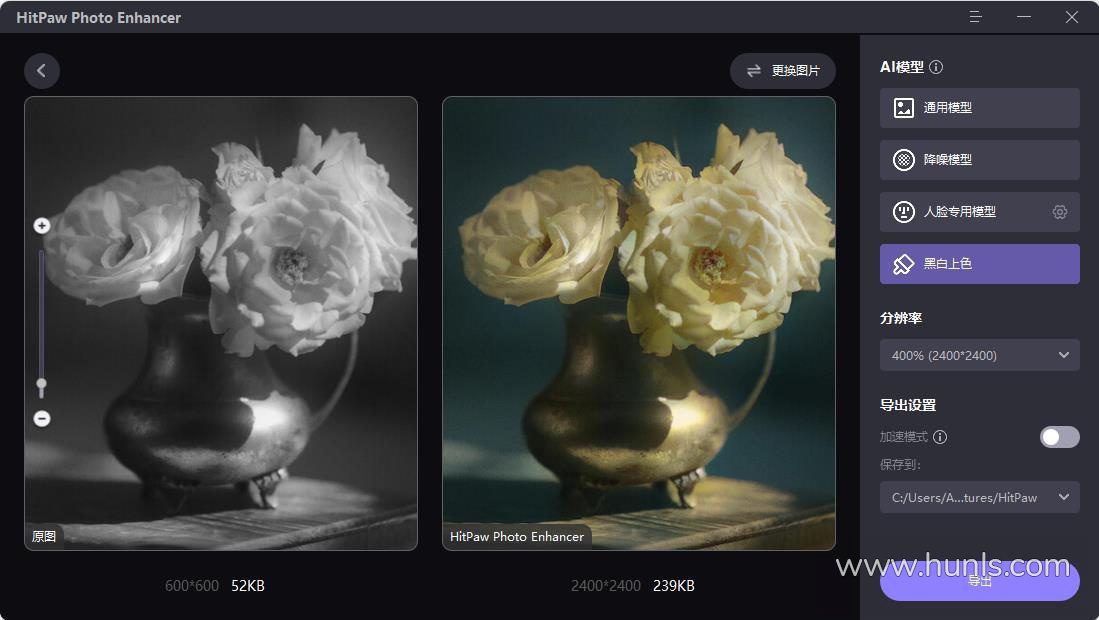Click the colorized HitPaw Photo Enhancer preview
Screen dimensions: 1099x620
[x=639, y=324]
